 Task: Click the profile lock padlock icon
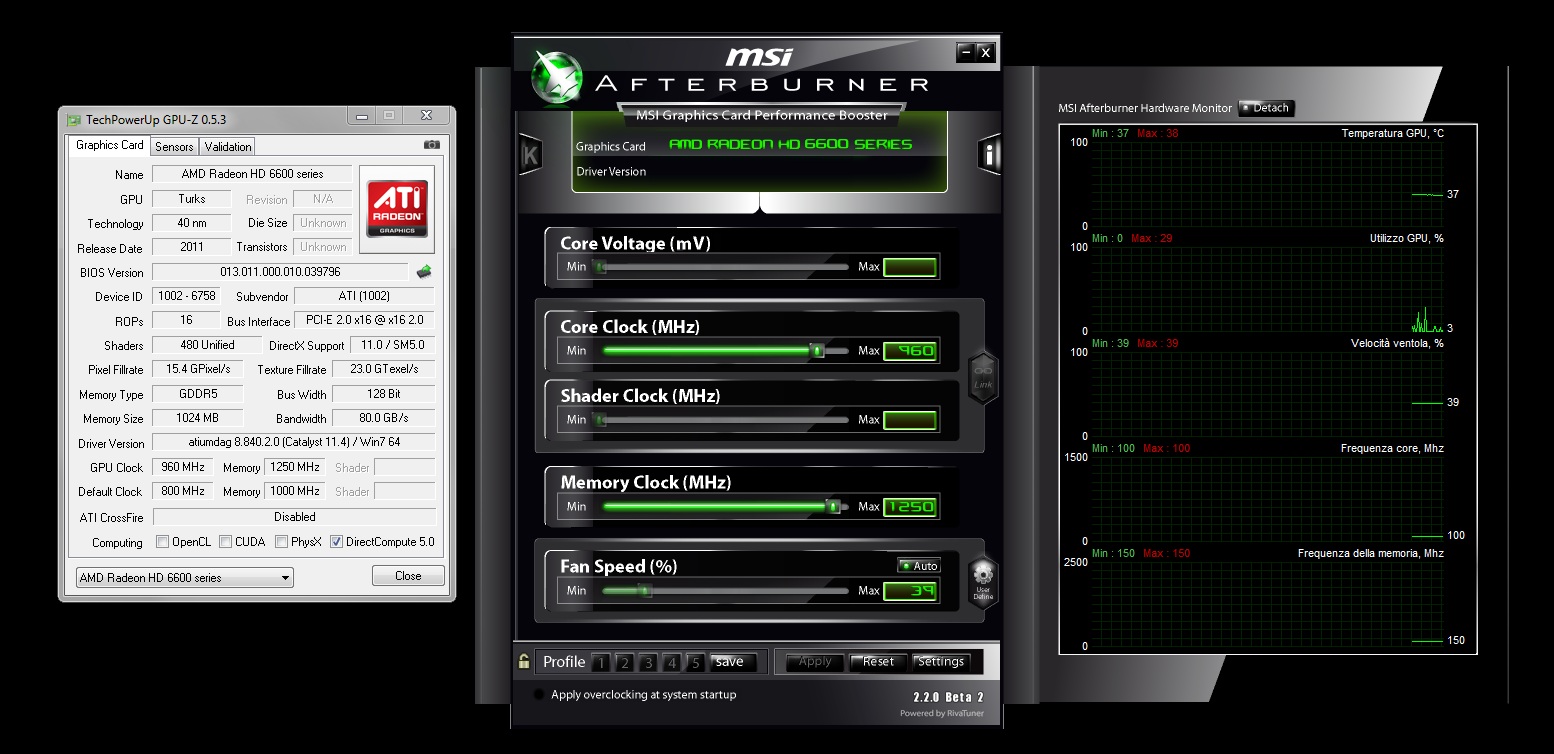[x=524, y=661]
